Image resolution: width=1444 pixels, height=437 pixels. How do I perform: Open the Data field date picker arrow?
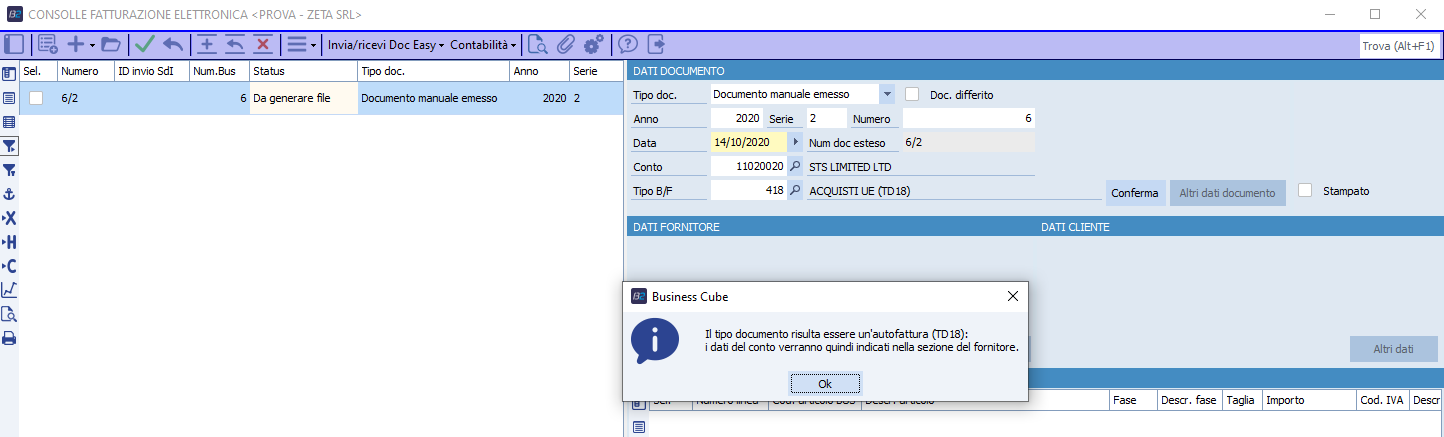point(796,143)
